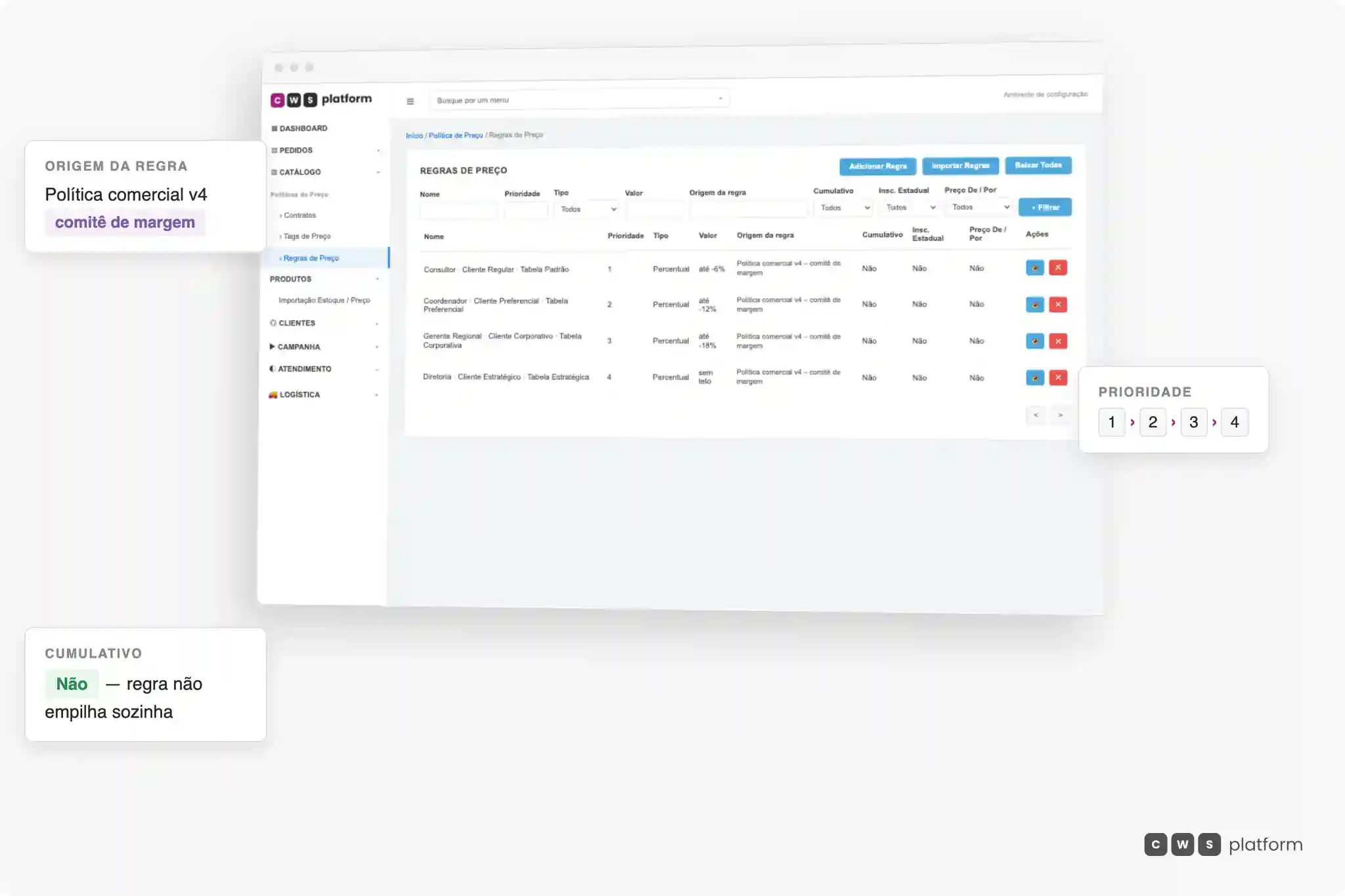Open the Cumulativo filter dropdown

843,207
